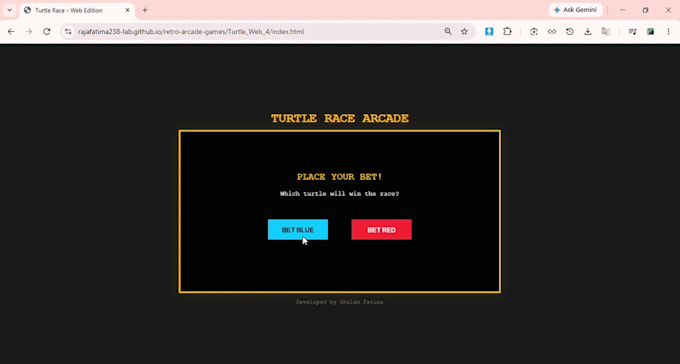Screen dimensions: 680x364
Task: Click the 'Developed by Gholam Fatima' footer text
Action: point(340,302)
